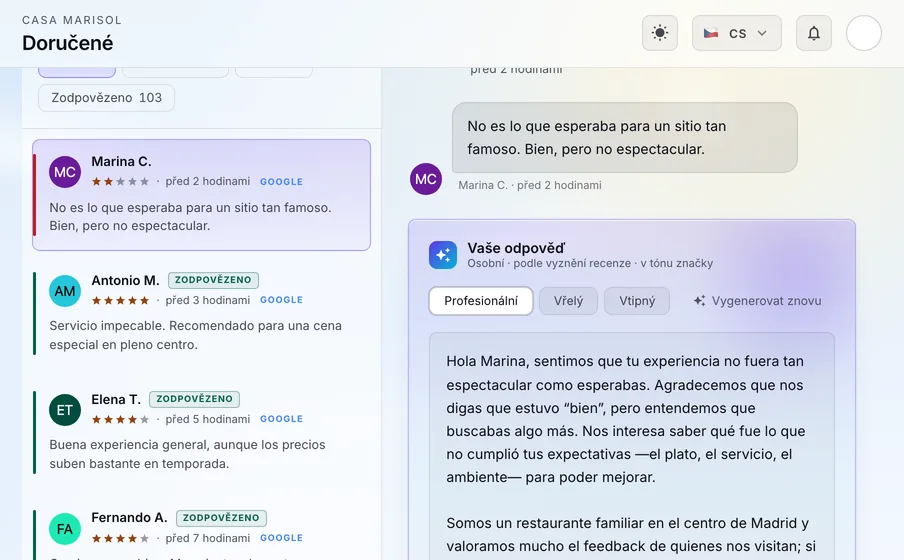This screenshot has height=560, width=904.
Task: Toggle the light/dark theme sun icon
Action: coord(660,33)
